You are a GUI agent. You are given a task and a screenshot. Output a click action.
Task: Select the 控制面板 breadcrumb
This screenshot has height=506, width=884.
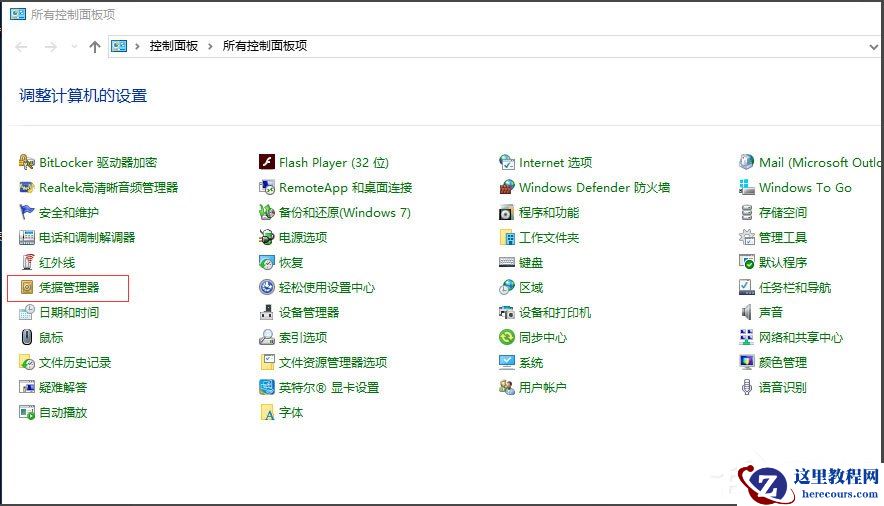[x=174, y=46]
